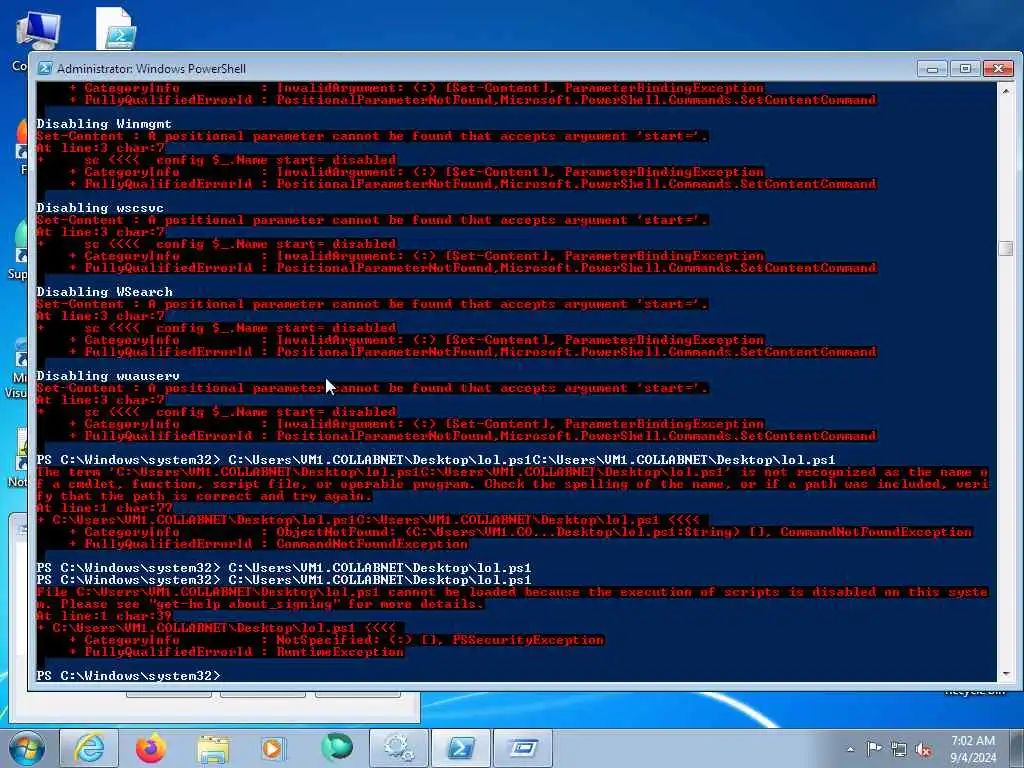Click the 'Disabling Winmgmt' output line
1024x768 pixels.
[104, 123]
